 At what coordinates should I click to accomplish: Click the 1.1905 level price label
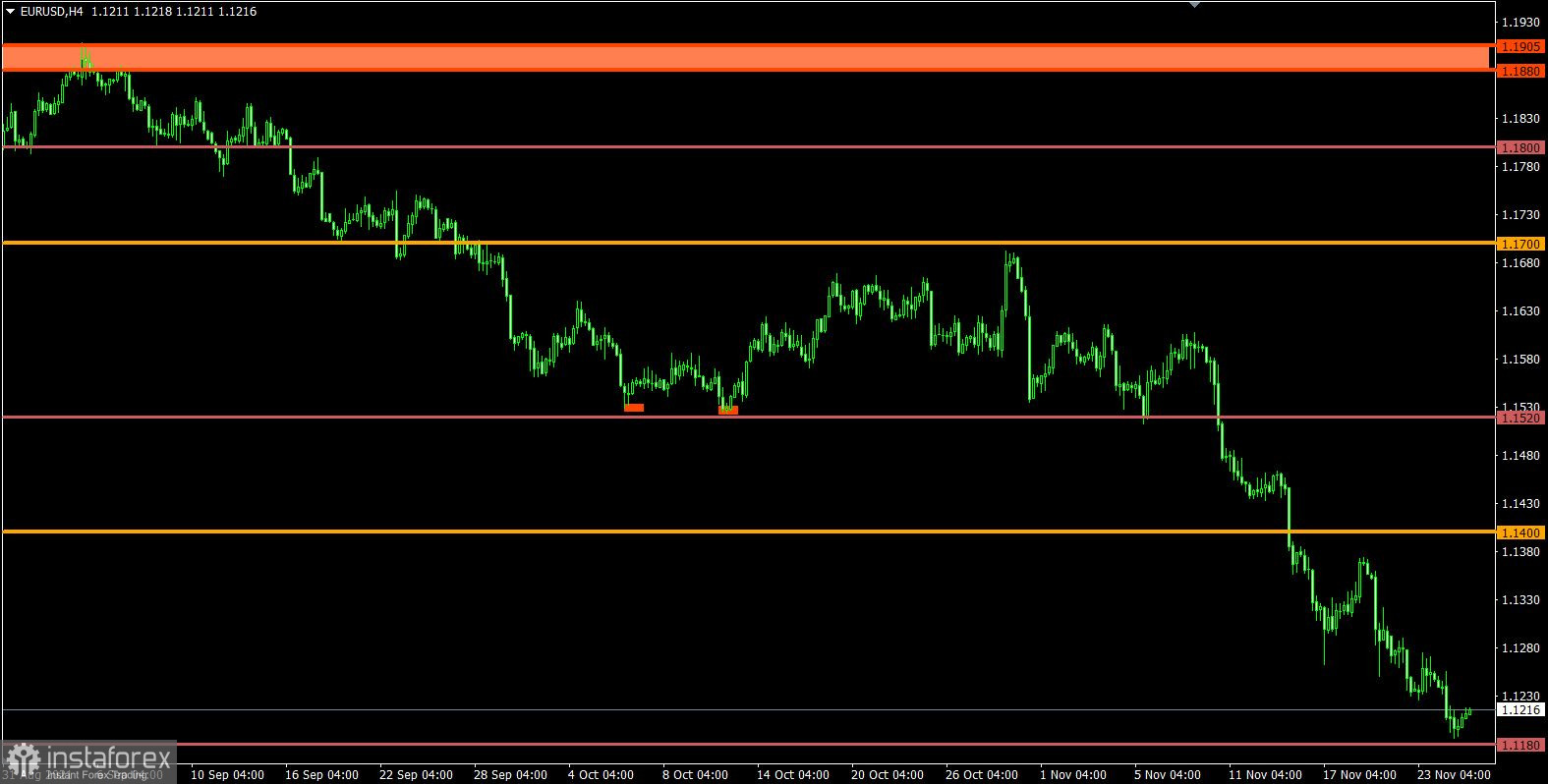tap(1521, 46)
